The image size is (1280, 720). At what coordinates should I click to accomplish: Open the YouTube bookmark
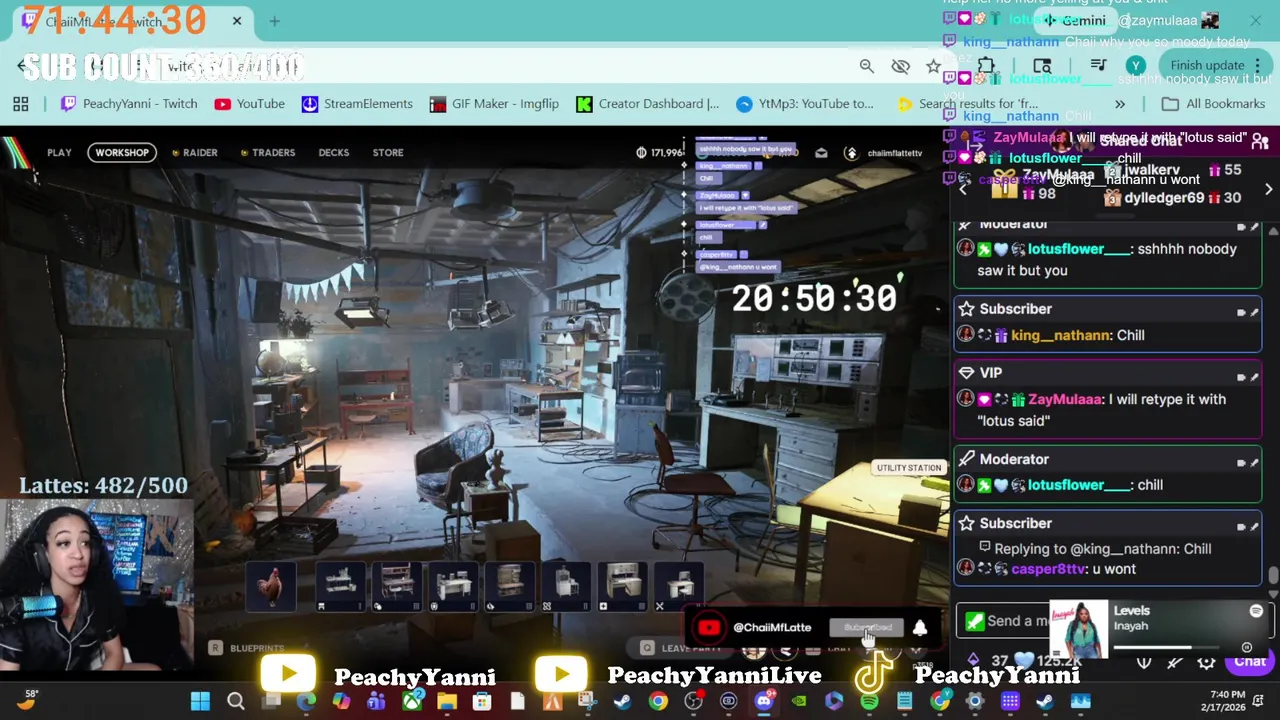[x=250, y=104]
